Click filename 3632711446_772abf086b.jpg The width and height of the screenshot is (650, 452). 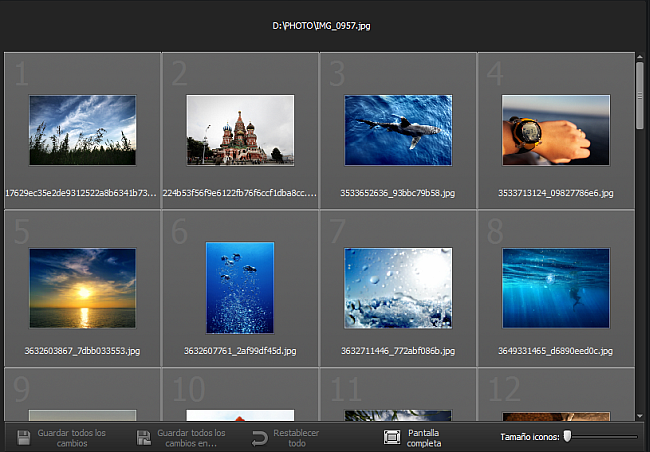point(398,351)
